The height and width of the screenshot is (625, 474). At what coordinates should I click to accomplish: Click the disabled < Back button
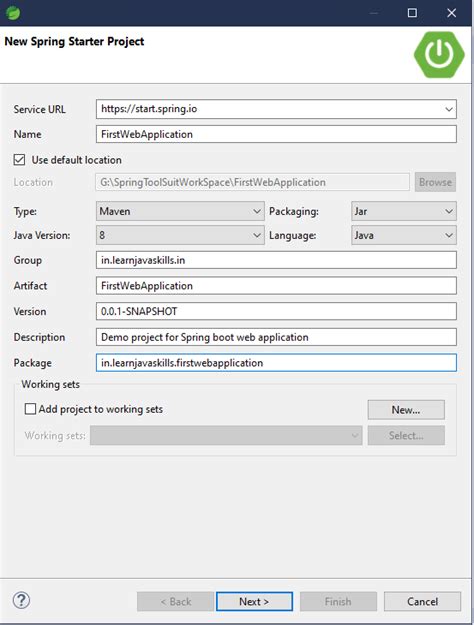[175, 601]
